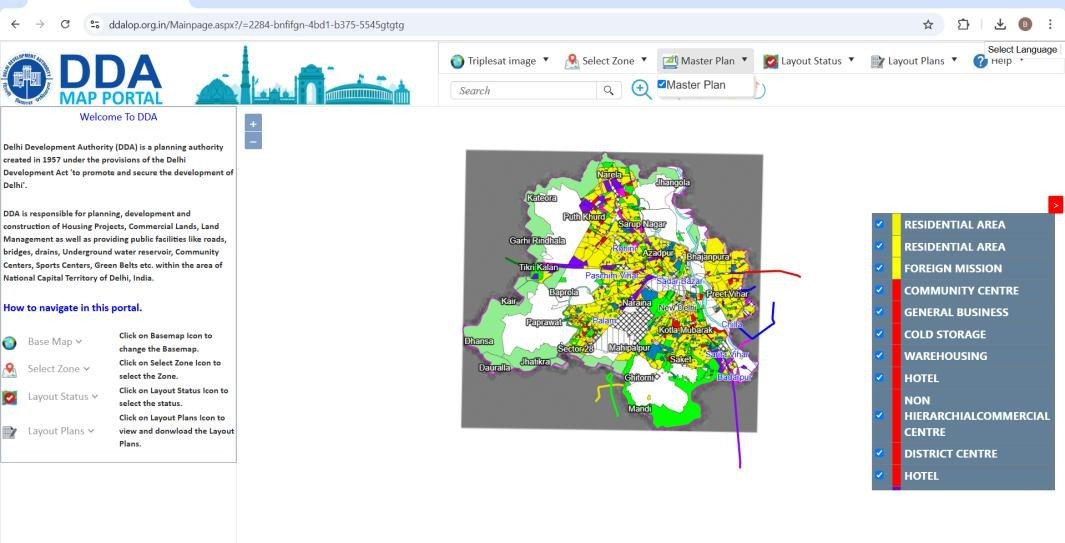
Task: Click How to navigate in this portal
Action: [73, 308]
